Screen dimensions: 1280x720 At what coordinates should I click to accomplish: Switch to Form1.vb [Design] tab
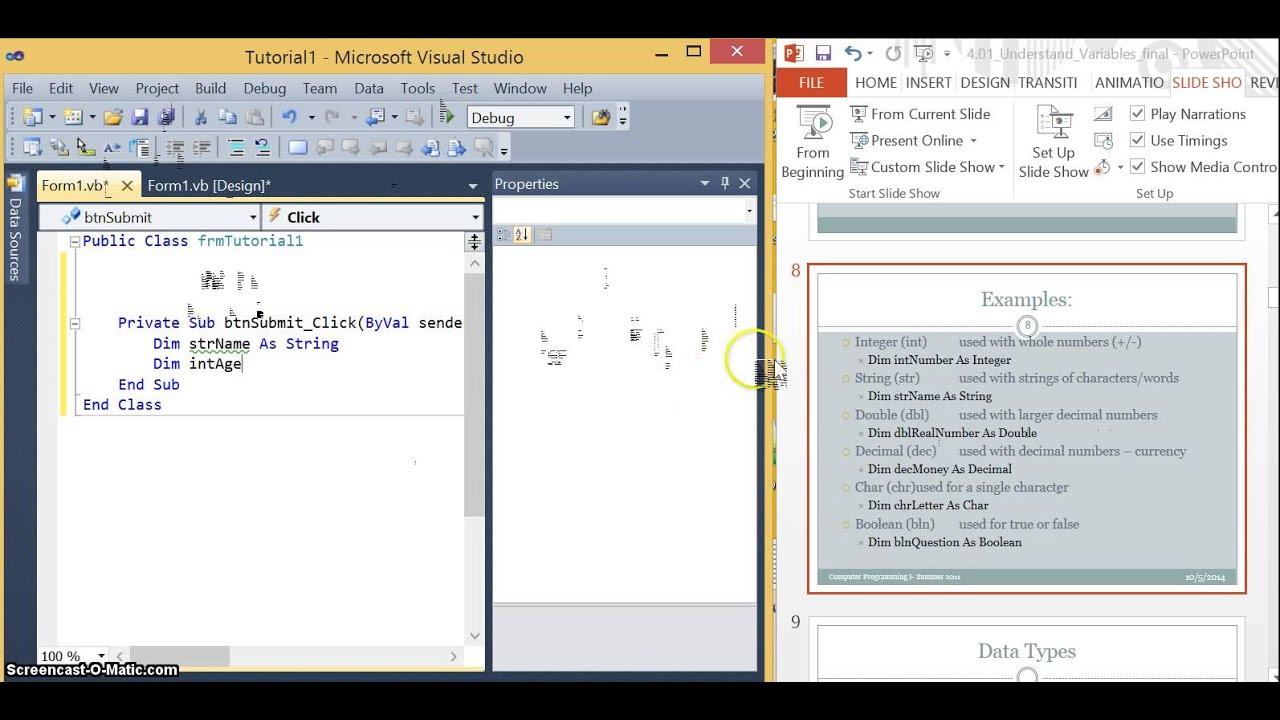point(209,185)
